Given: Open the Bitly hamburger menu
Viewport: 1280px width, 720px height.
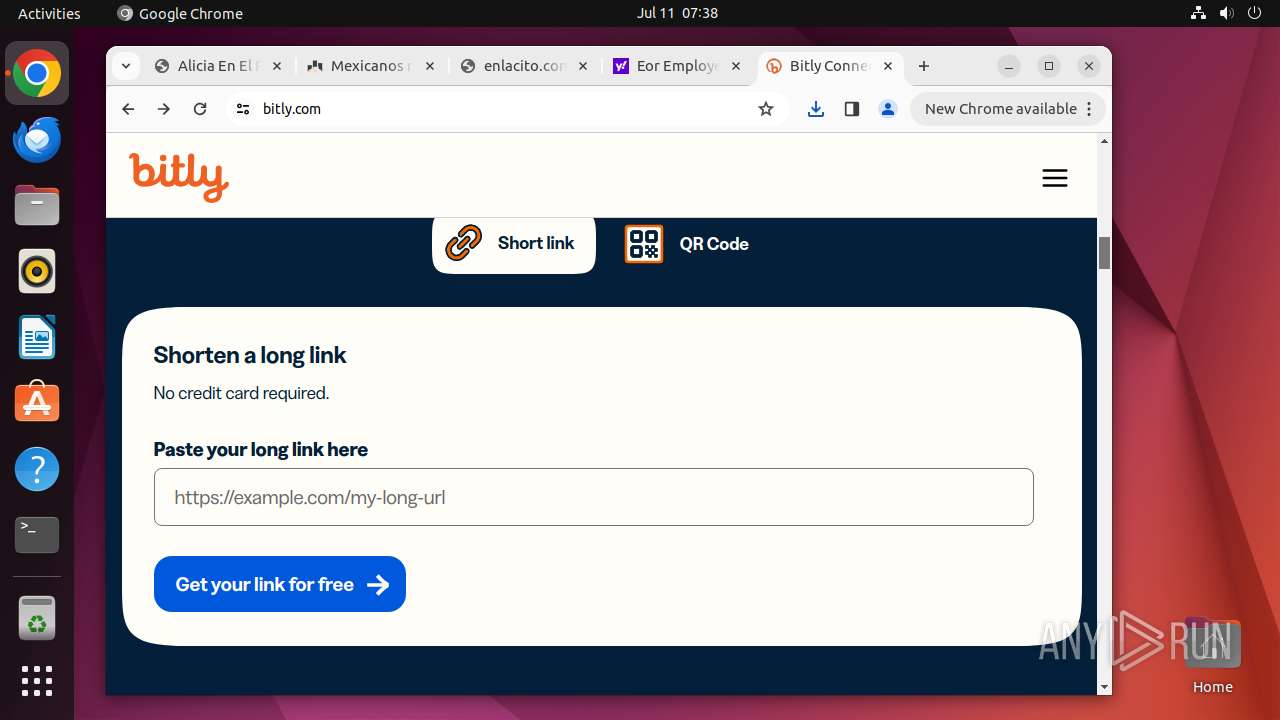Looking at the screenshot, I should pyautogui.click(x=1054, y=178).
